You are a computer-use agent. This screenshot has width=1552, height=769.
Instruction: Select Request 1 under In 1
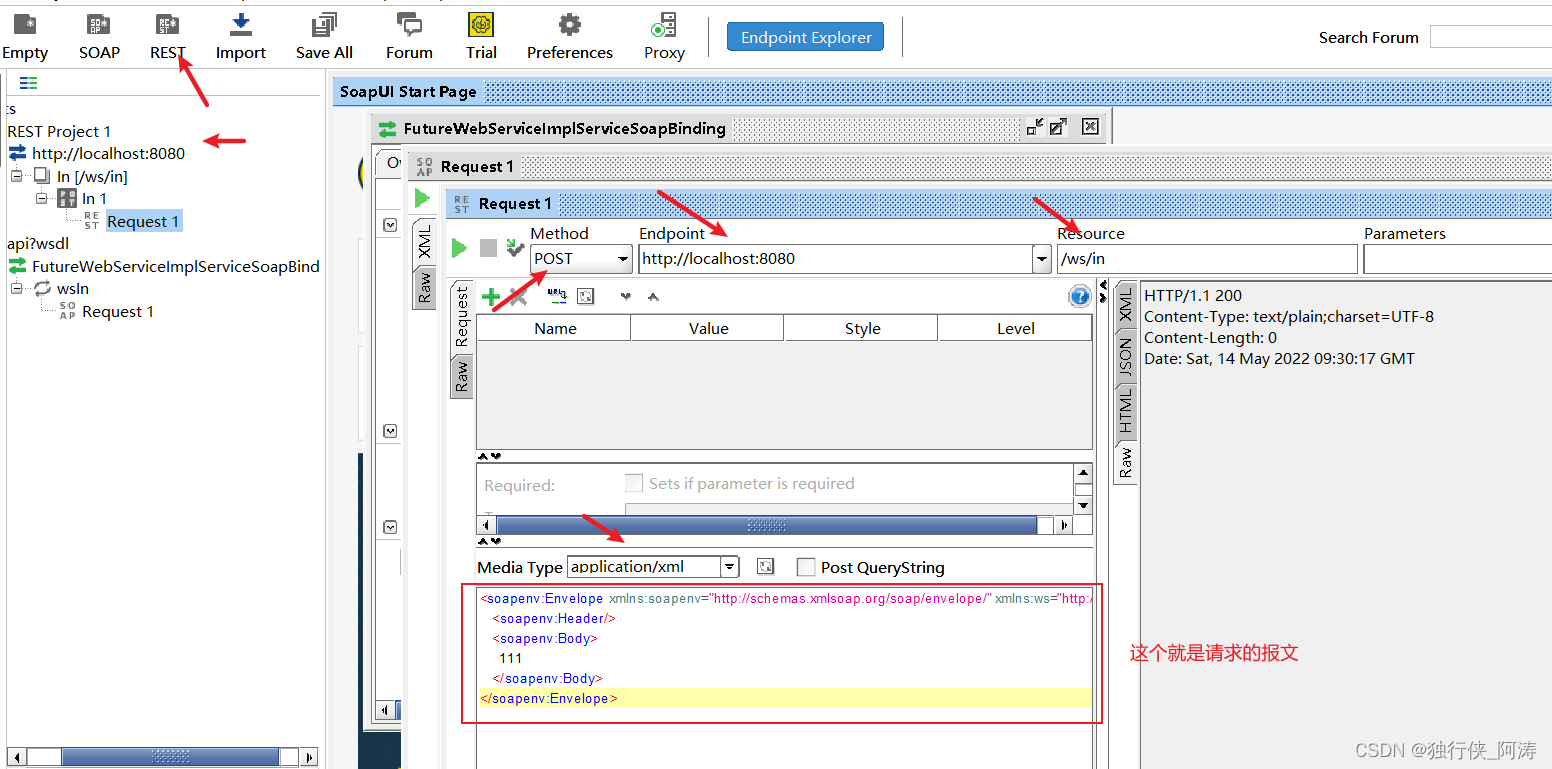[143, 220]
